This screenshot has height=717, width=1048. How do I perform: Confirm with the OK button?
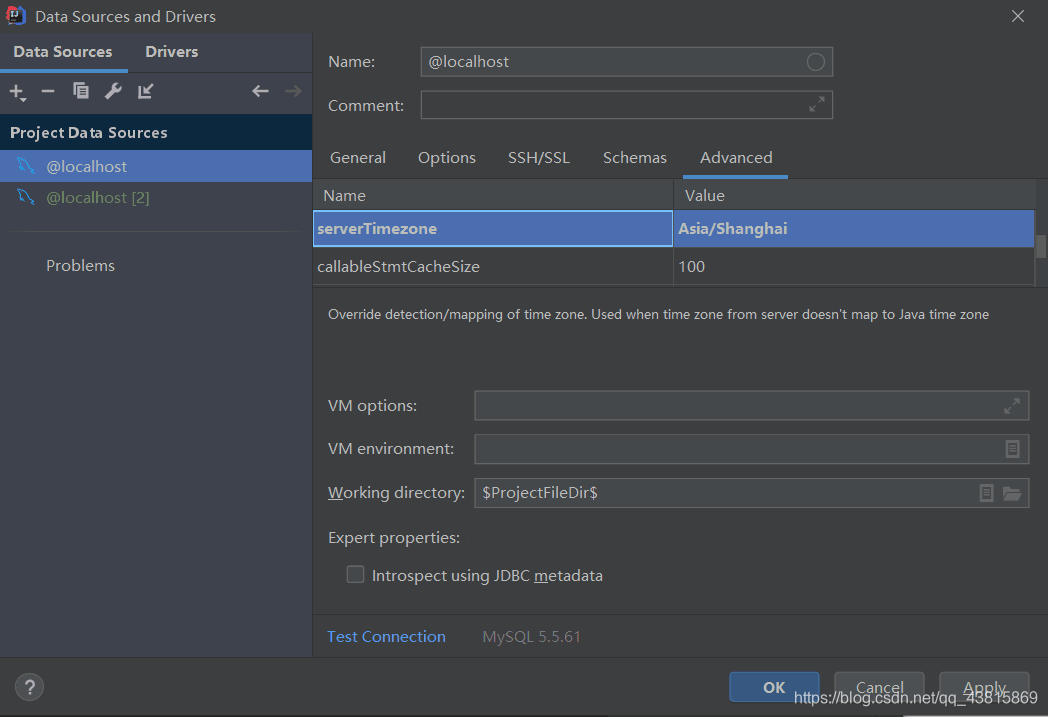click(x=774, y=688)
